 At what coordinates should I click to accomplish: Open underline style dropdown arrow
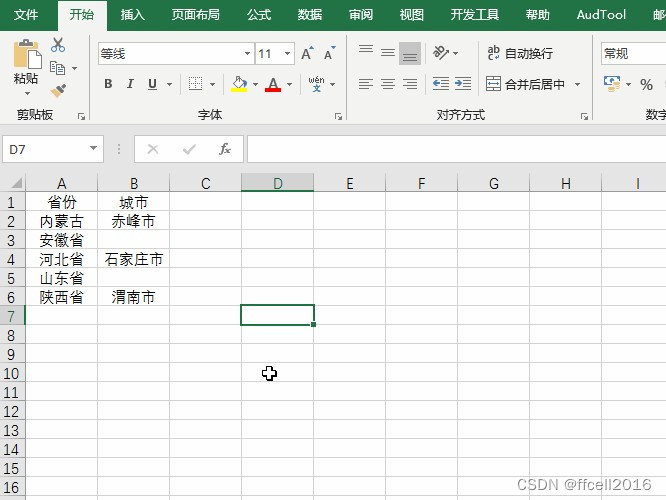[169, 84]
